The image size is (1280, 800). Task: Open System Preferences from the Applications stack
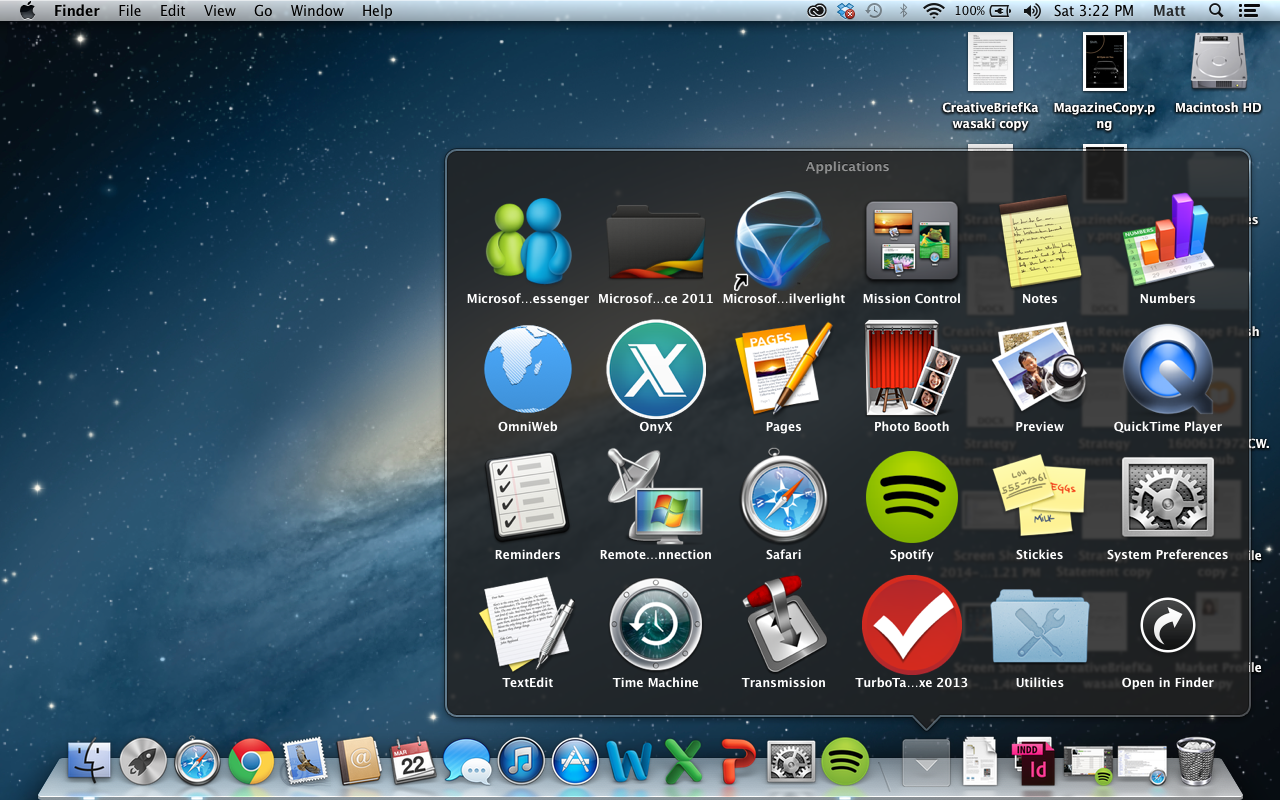point(1168,497)
